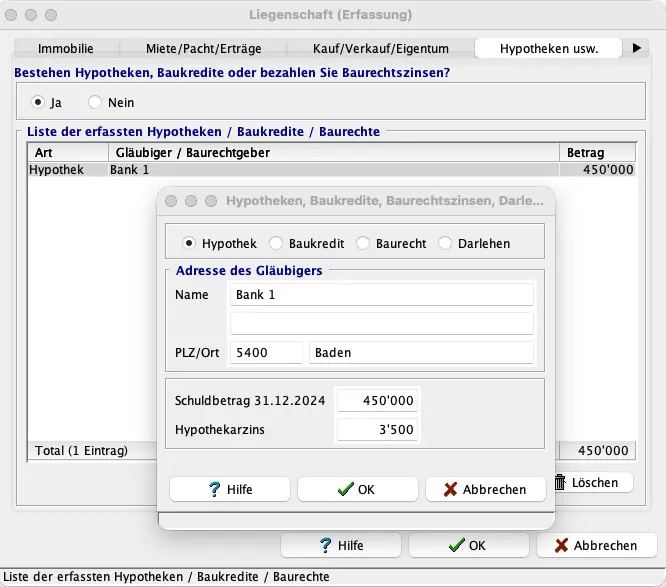Select the Hypothek radio button

[188, 243]
